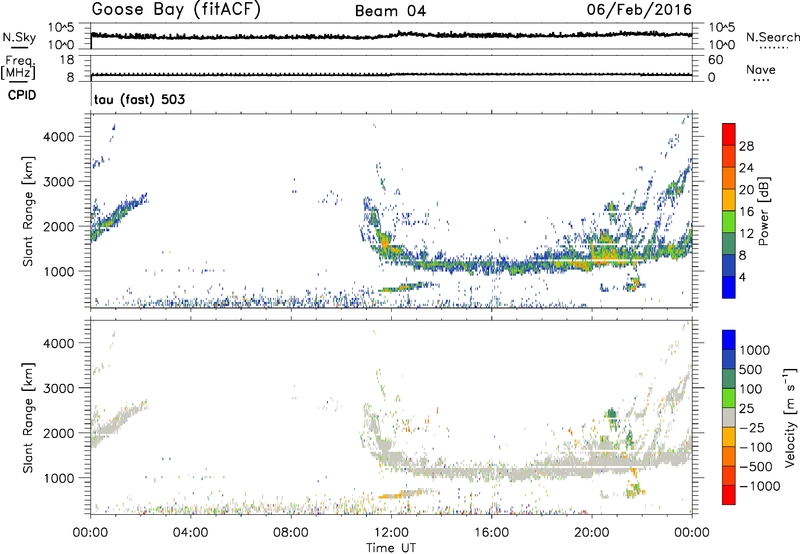Click the '4000' tick in Power panel

tap(59, 137)
